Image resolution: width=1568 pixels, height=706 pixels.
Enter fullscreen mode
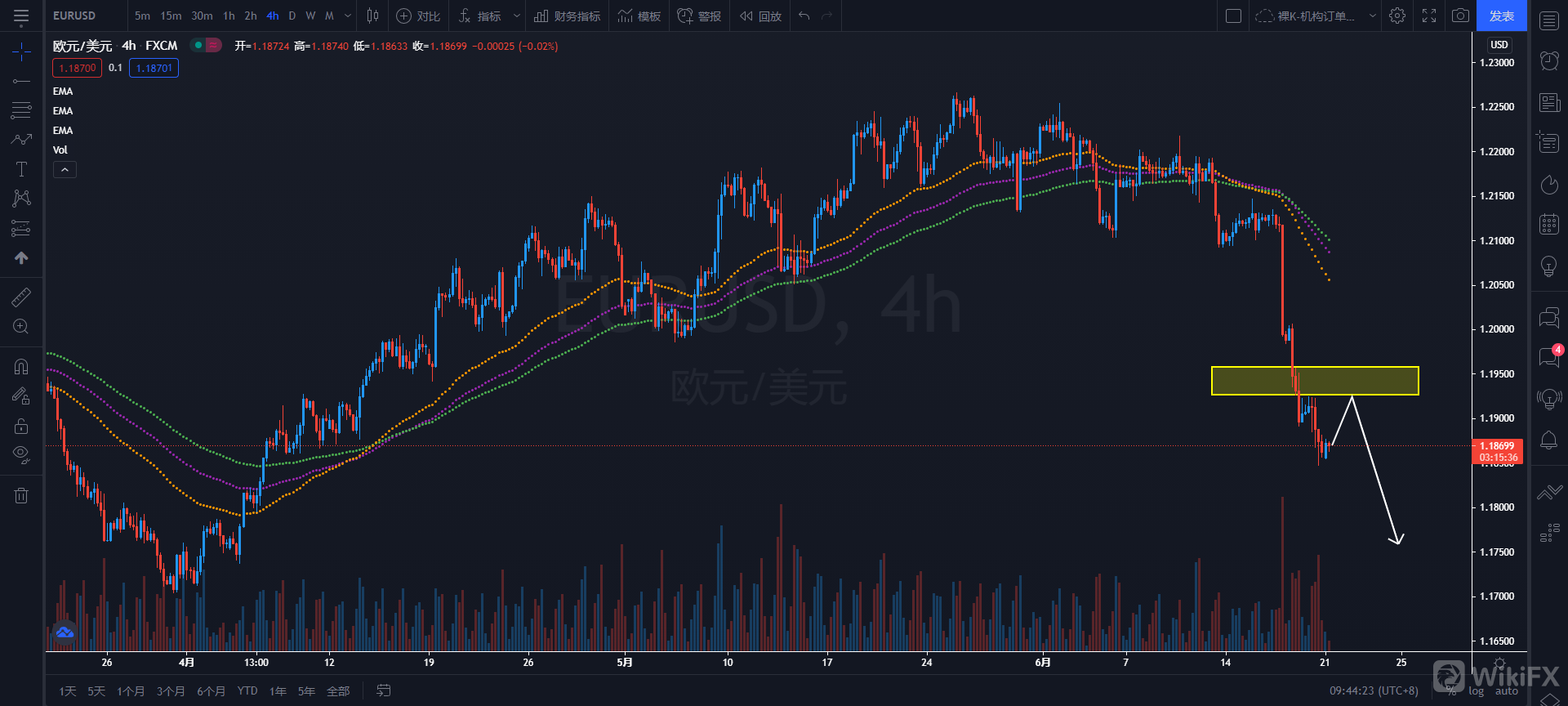coord(1428,16)
